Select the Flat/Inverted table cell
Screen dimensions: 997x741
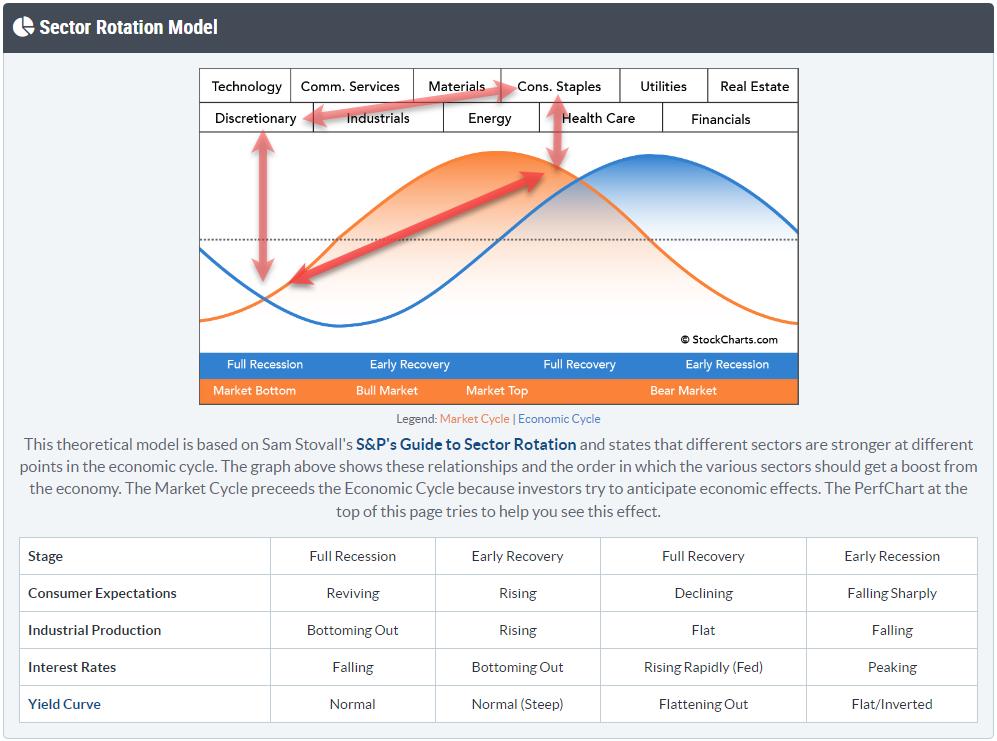[x=892, y=704]
